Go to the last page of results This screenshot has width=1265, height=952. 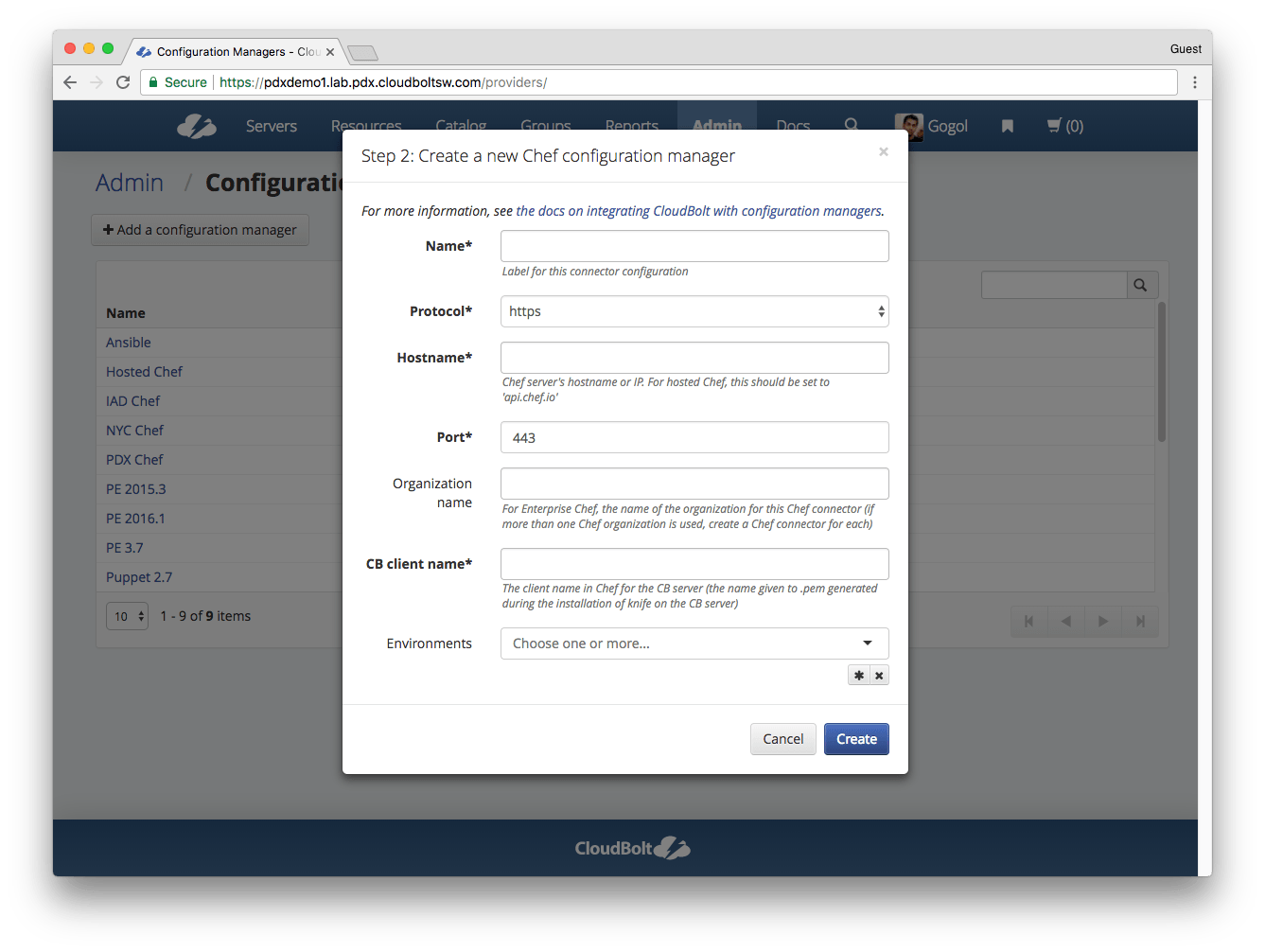pos(1140,622)
